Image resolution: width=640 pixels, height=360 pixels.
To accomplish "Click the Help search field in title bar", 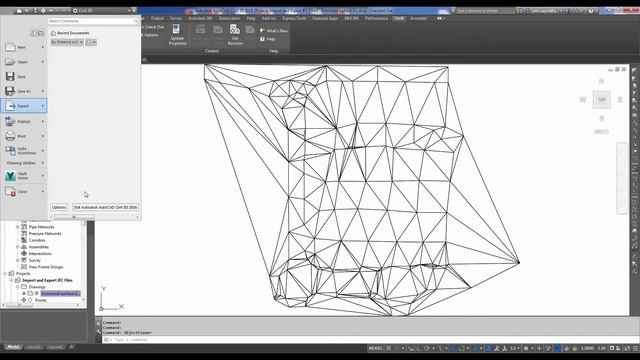I will click(485, 11).
